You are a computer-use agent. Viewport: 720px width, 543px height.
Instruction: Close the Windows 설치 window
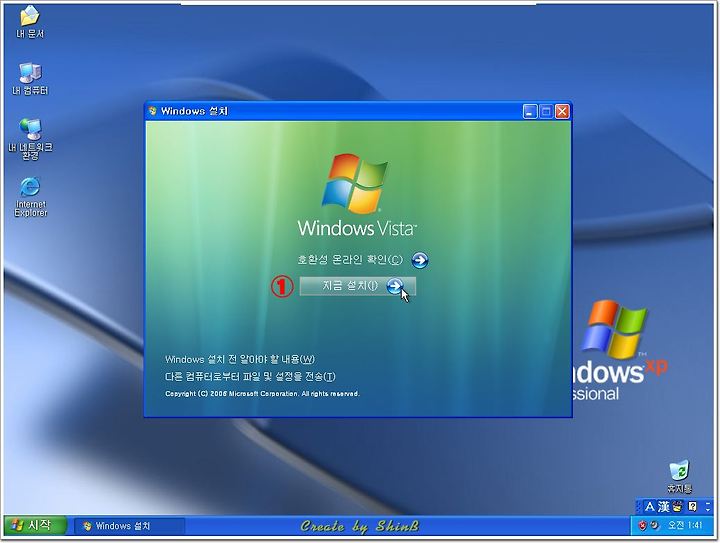pos(562,112)
